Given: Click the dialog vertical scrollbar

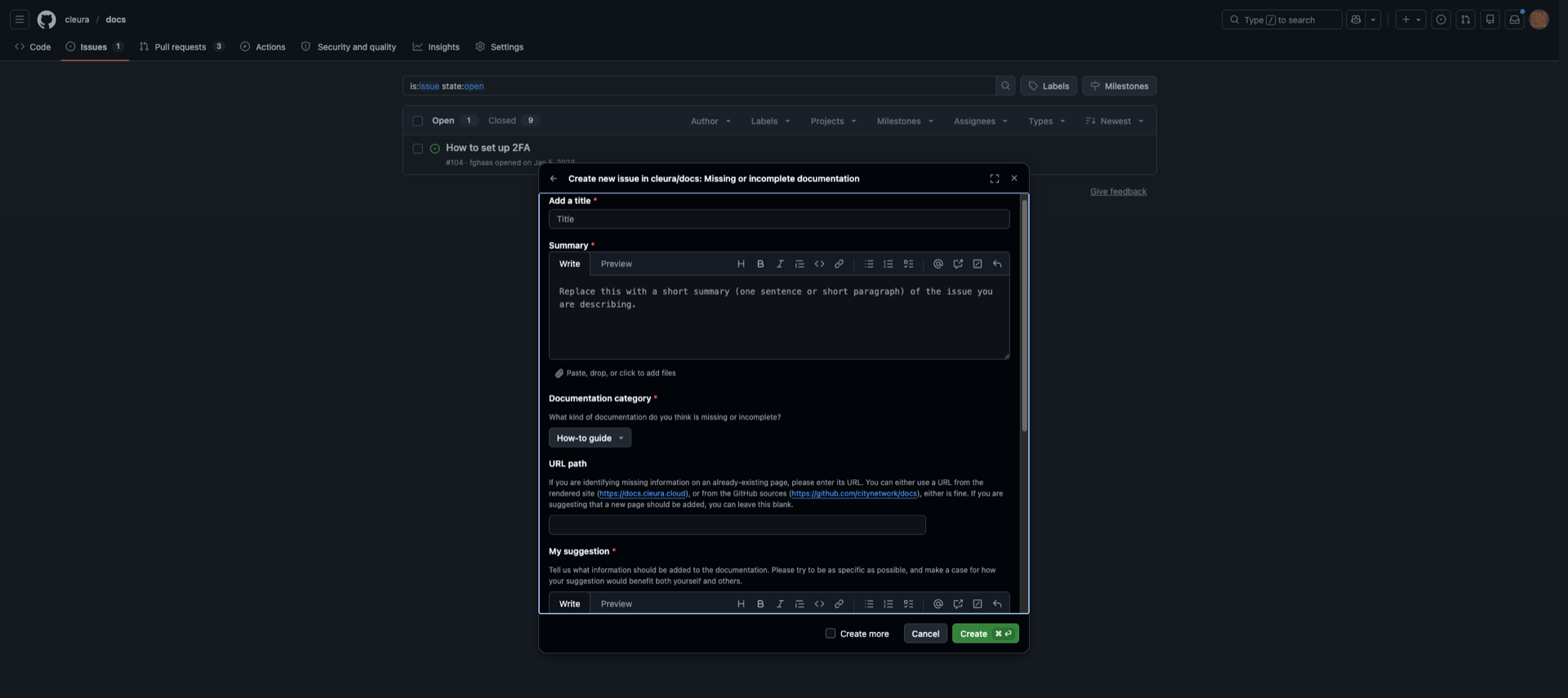Looking at the screenshot, I should 1024,315.
